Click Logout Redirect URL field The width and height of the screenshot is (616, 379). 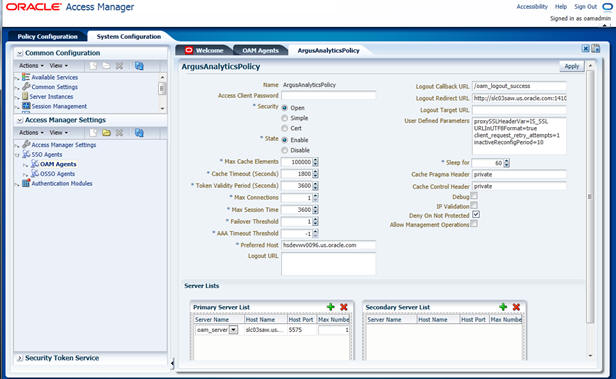(x=519, y=98)
